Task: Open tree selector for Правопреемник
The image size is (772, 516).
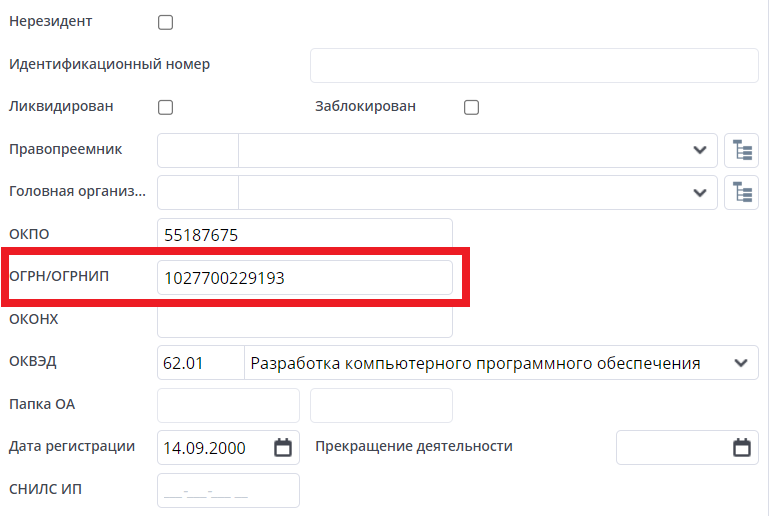Action: (x=741, y=150)
